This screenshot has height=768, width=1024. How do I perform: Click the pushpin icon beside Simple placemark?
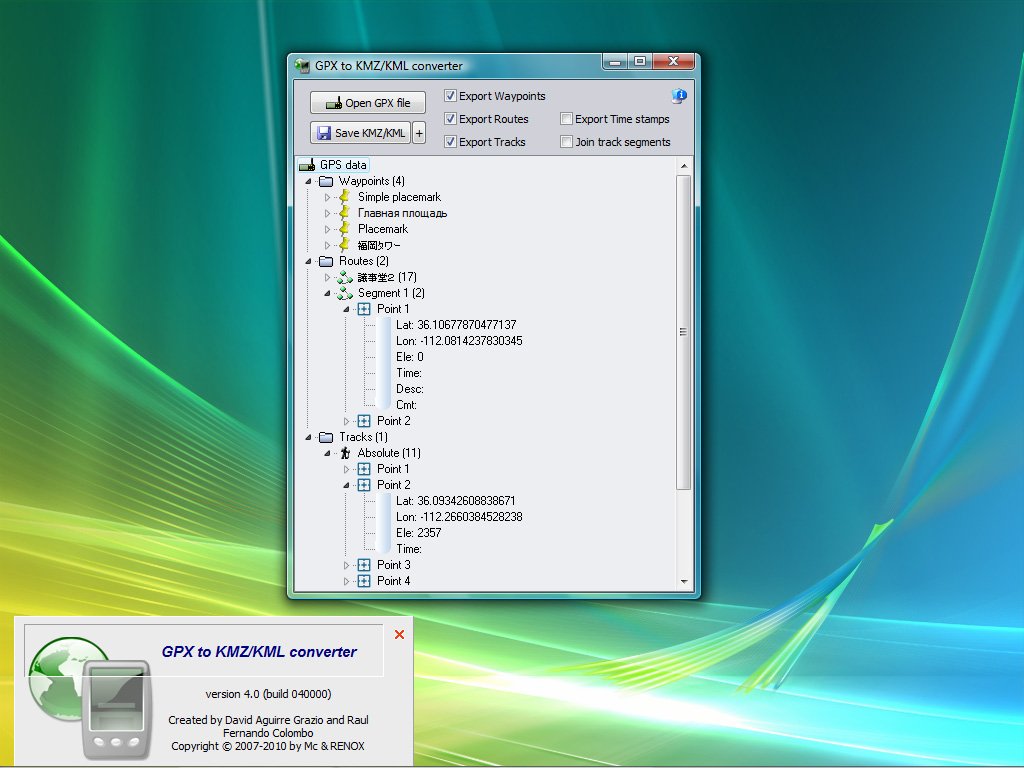345,197
